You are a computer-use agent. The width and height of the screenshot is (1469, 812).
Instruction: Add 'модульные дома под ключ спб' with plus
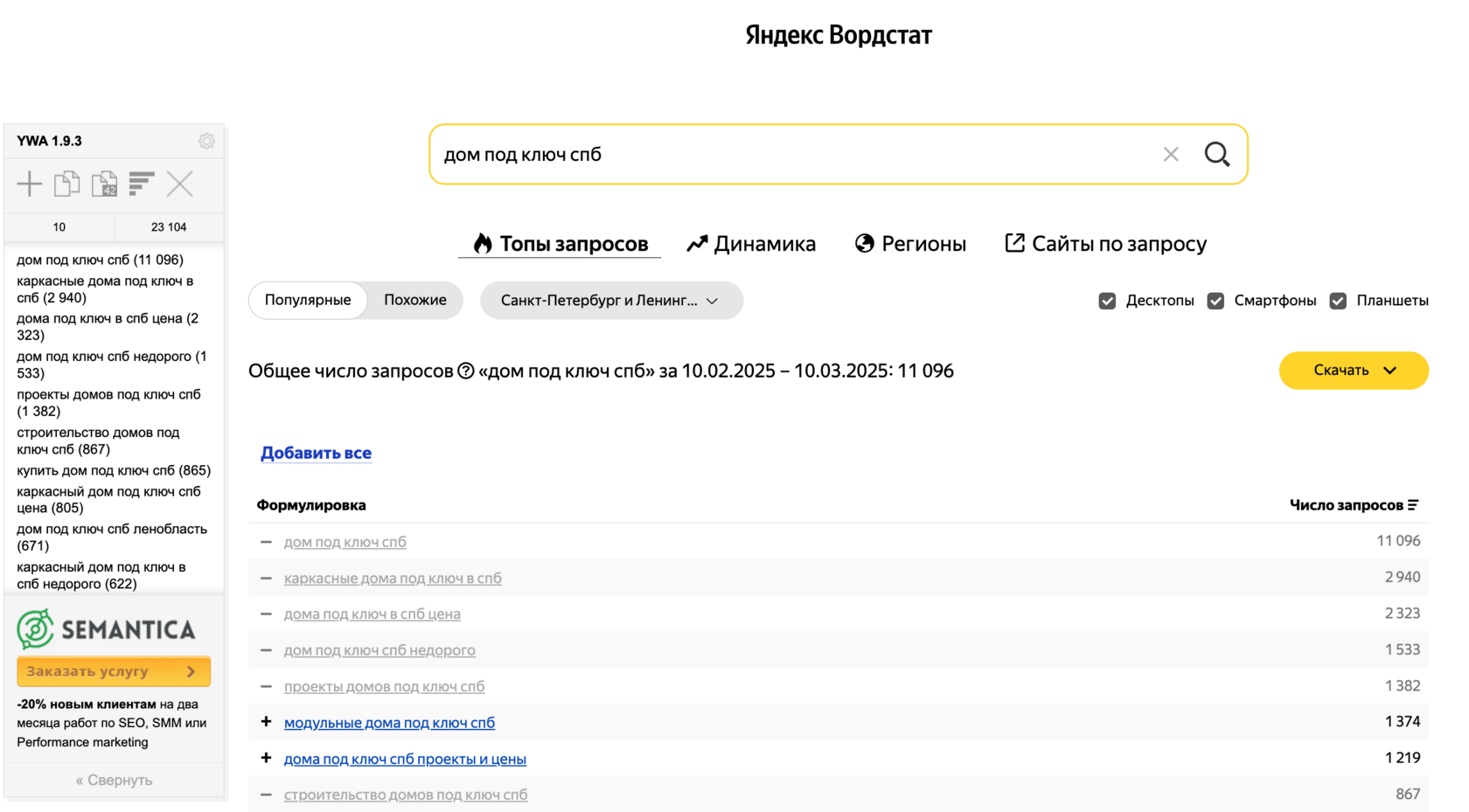(266, 722)
